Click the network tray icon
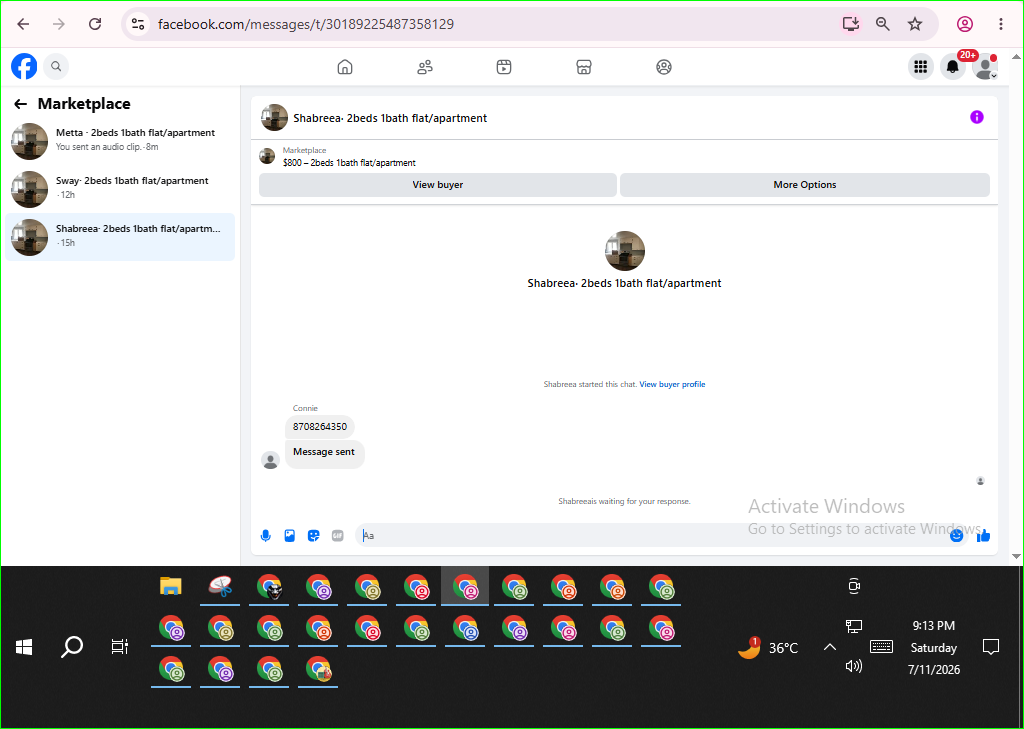Viewport: 1024px width, 729px height. (x=854, y=627)
